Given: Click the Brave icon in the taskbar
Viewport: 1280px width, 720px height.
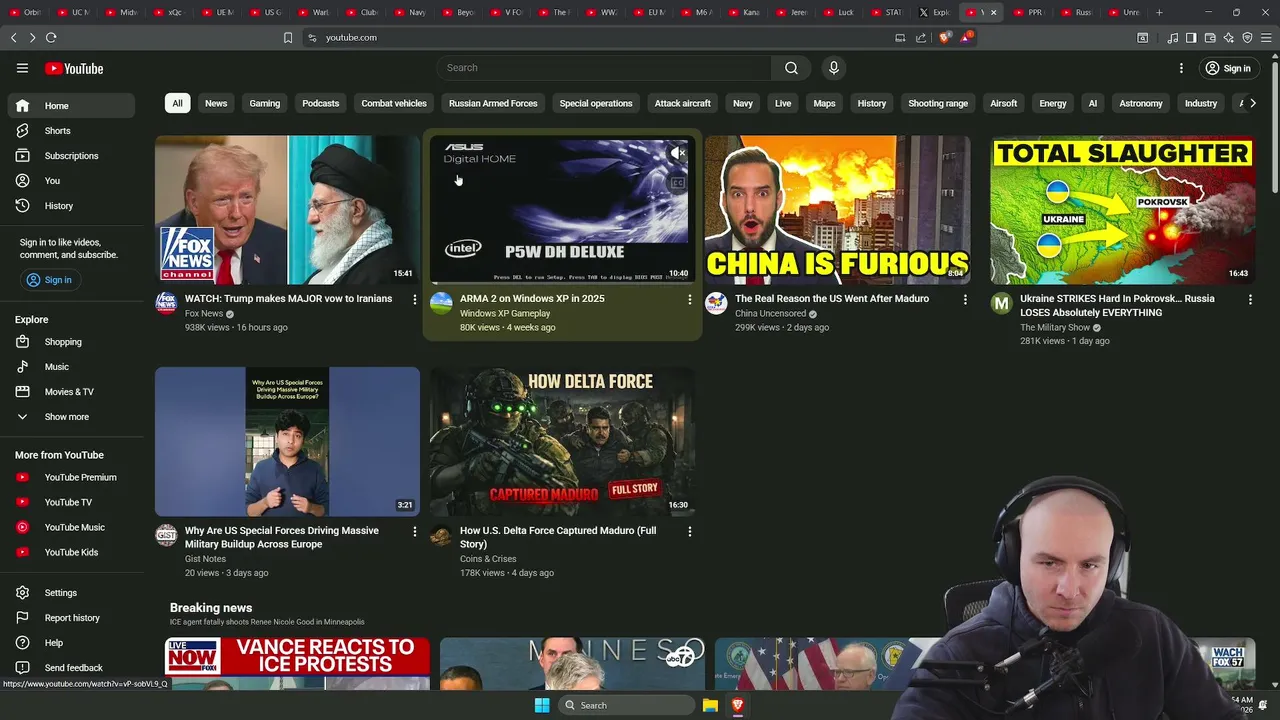Looking at the screenshot, I should (x=738, y=705).
